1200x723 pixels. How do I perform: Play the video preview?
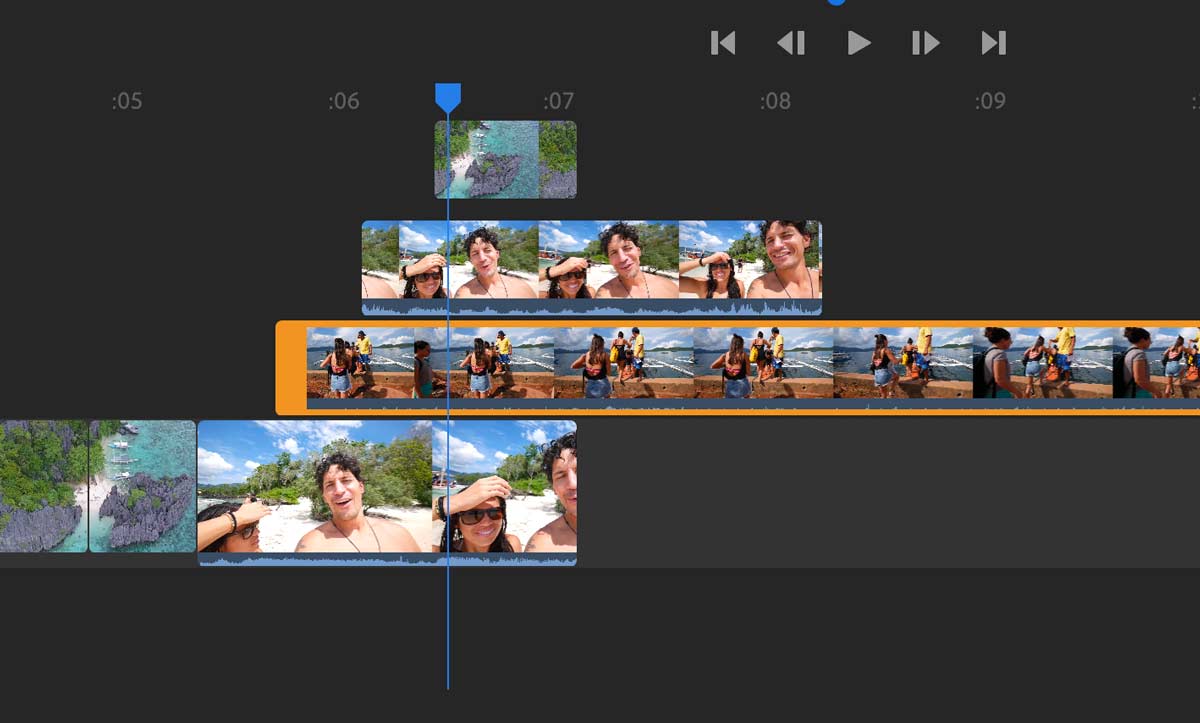pyautogui.click(x=859, y=43)
